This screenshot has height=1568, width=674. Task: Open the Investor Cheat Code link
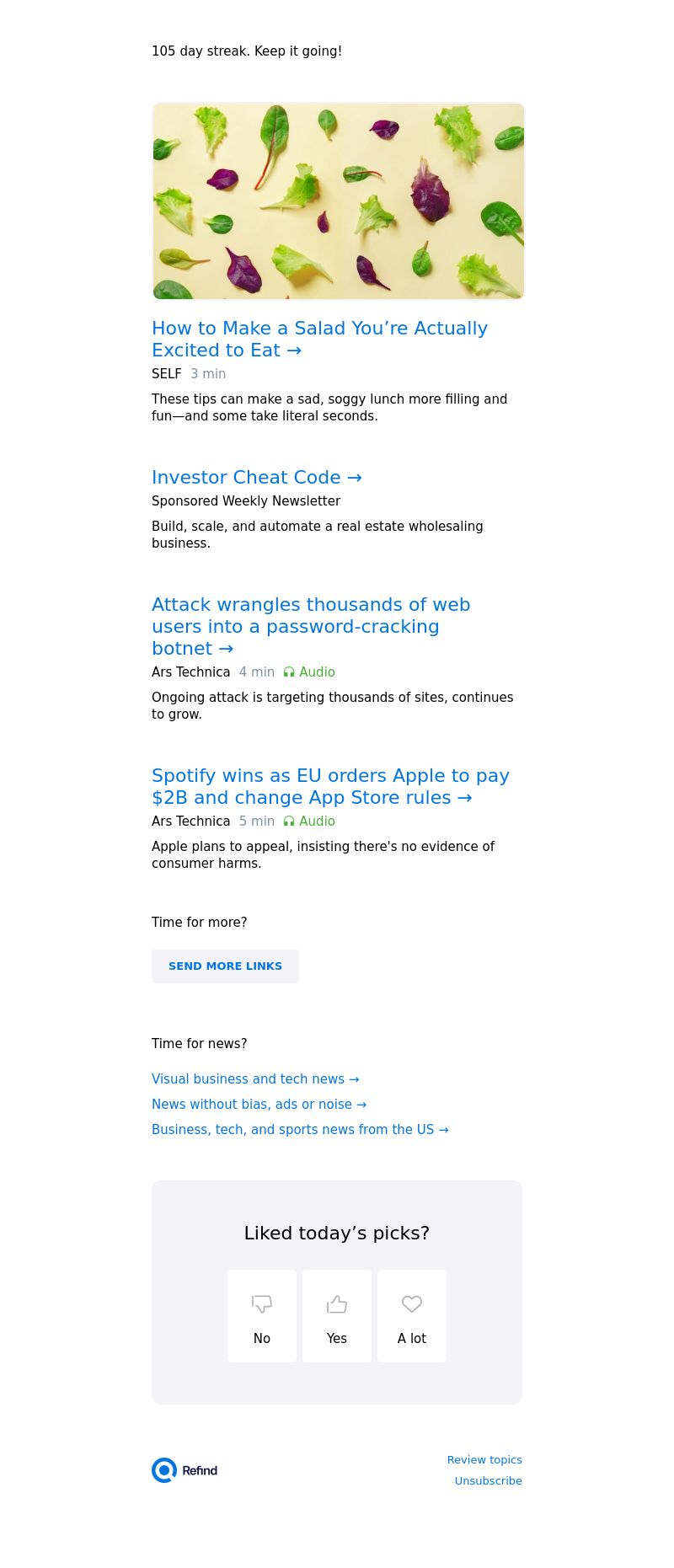click(256, 478)
